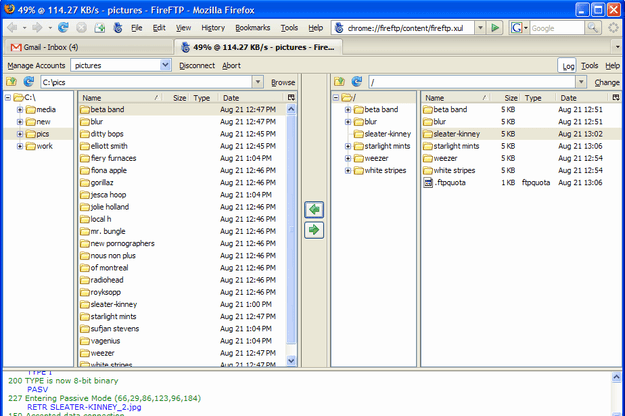This screenshot has height=416, width=625.
Task: Collapse the remote root folder node
Action: [336, 98]
